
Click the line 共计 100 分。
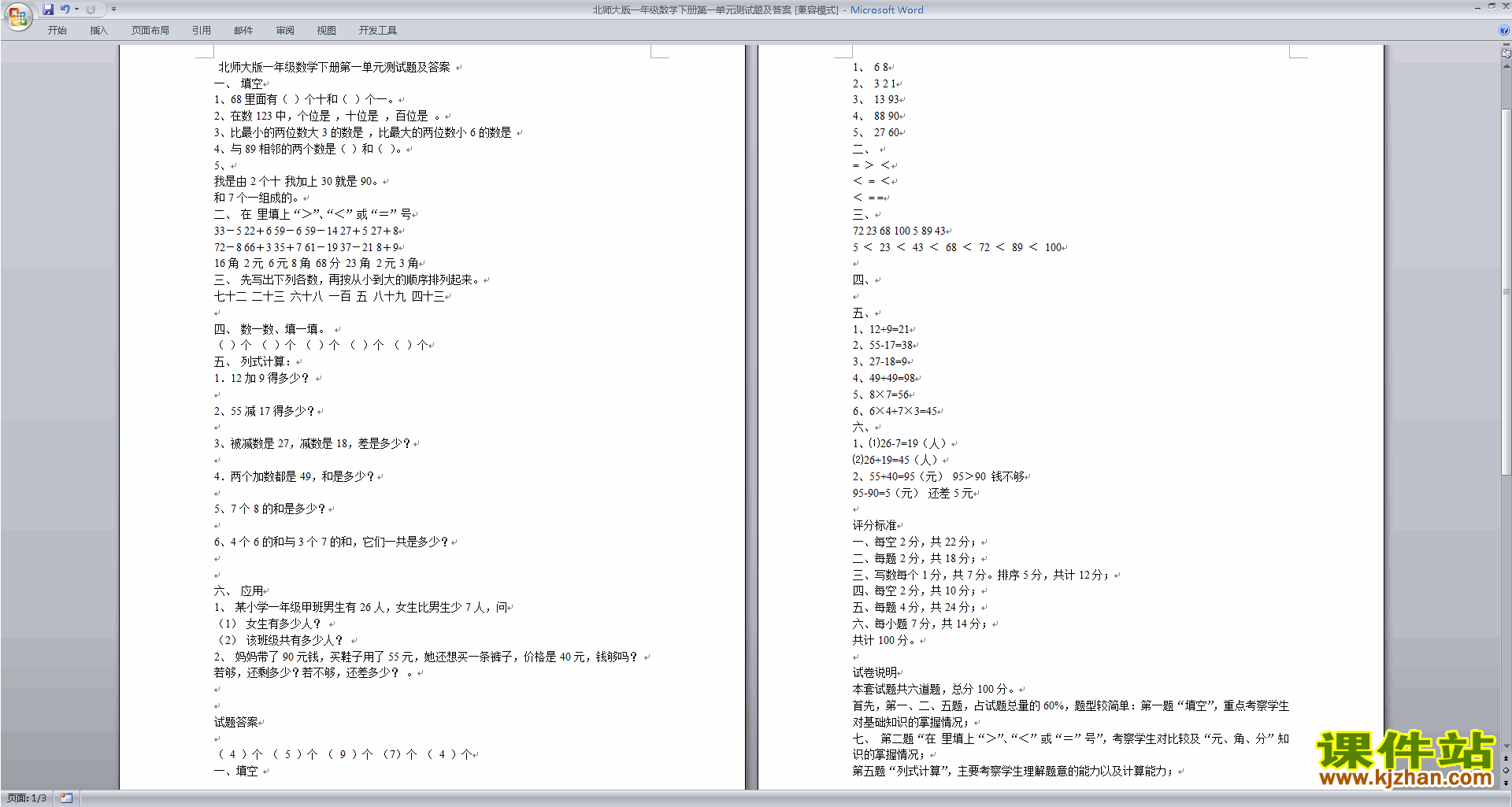tap(884, 640)
